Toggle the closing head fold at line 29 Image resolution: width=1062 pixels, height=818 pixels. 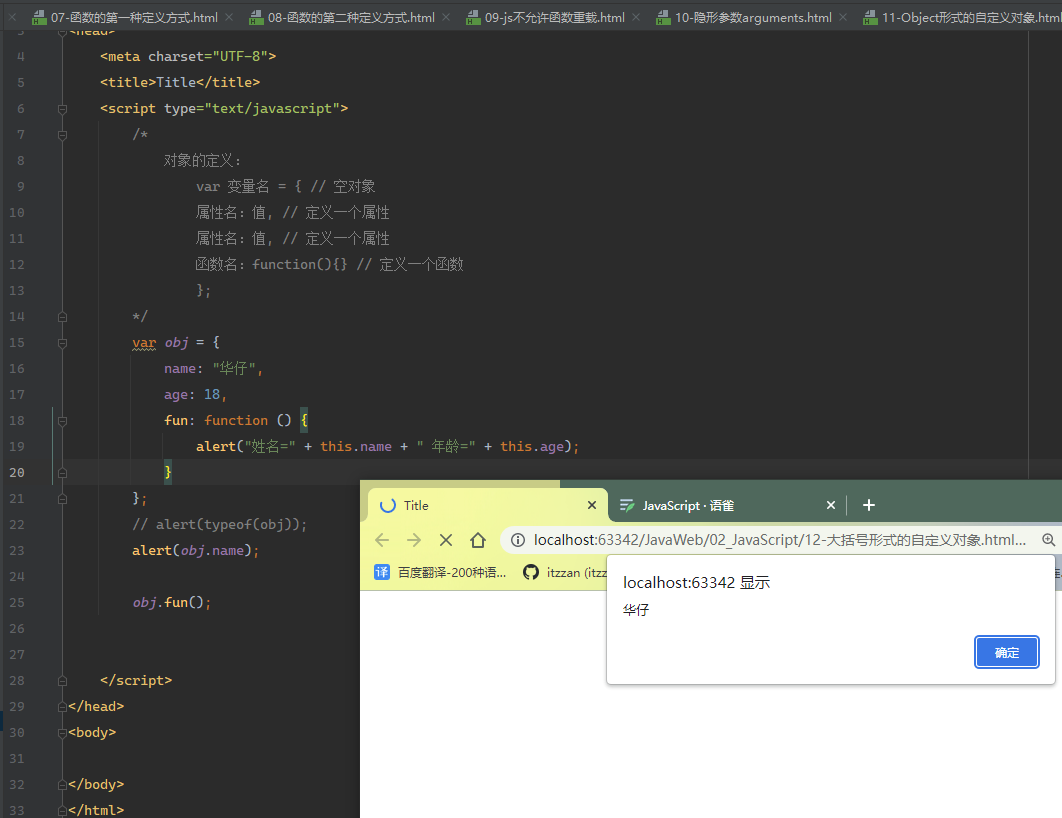click(62, 707)
